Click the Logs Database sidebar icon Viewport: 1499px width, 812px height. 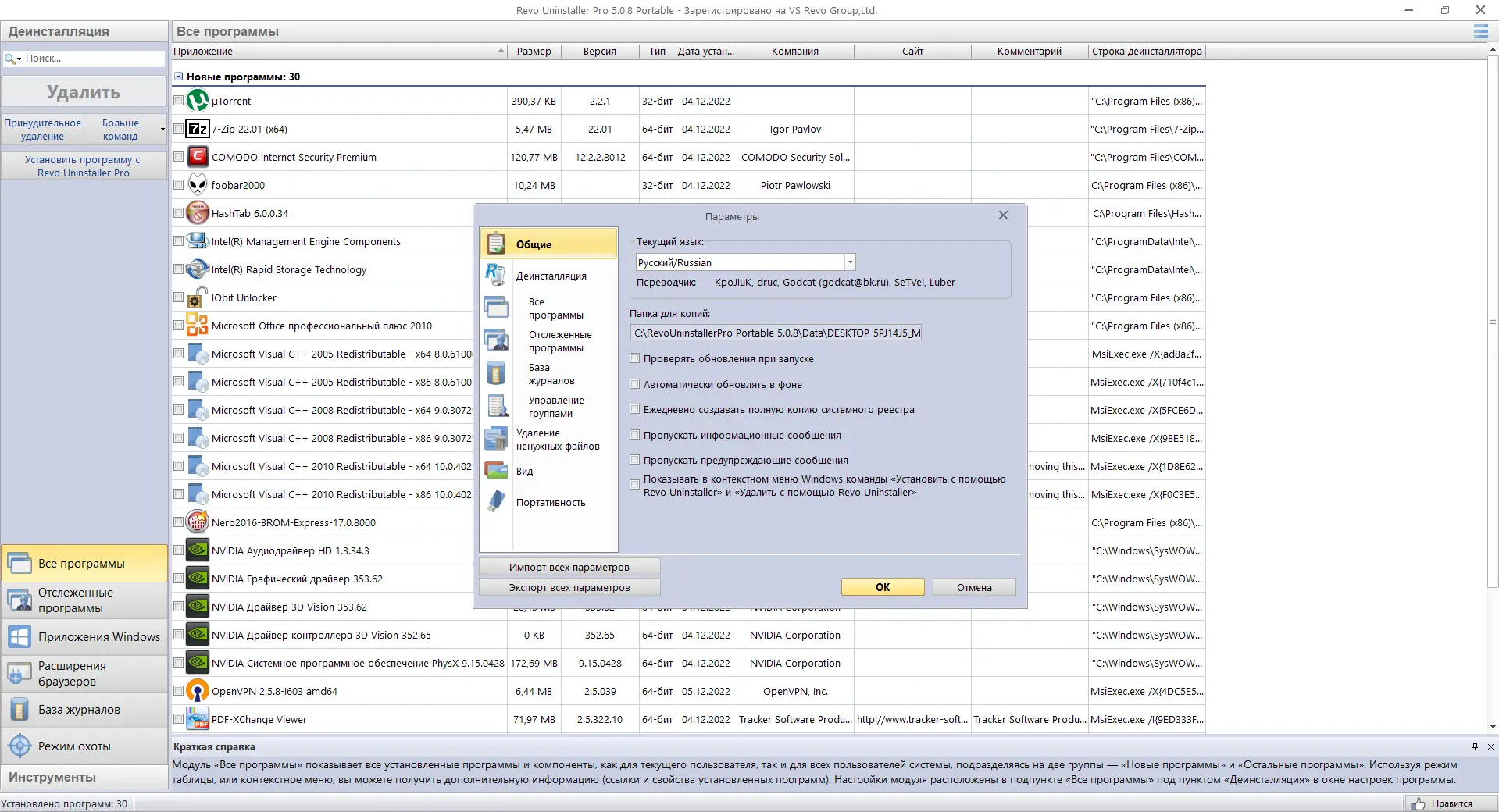[20, 709]
